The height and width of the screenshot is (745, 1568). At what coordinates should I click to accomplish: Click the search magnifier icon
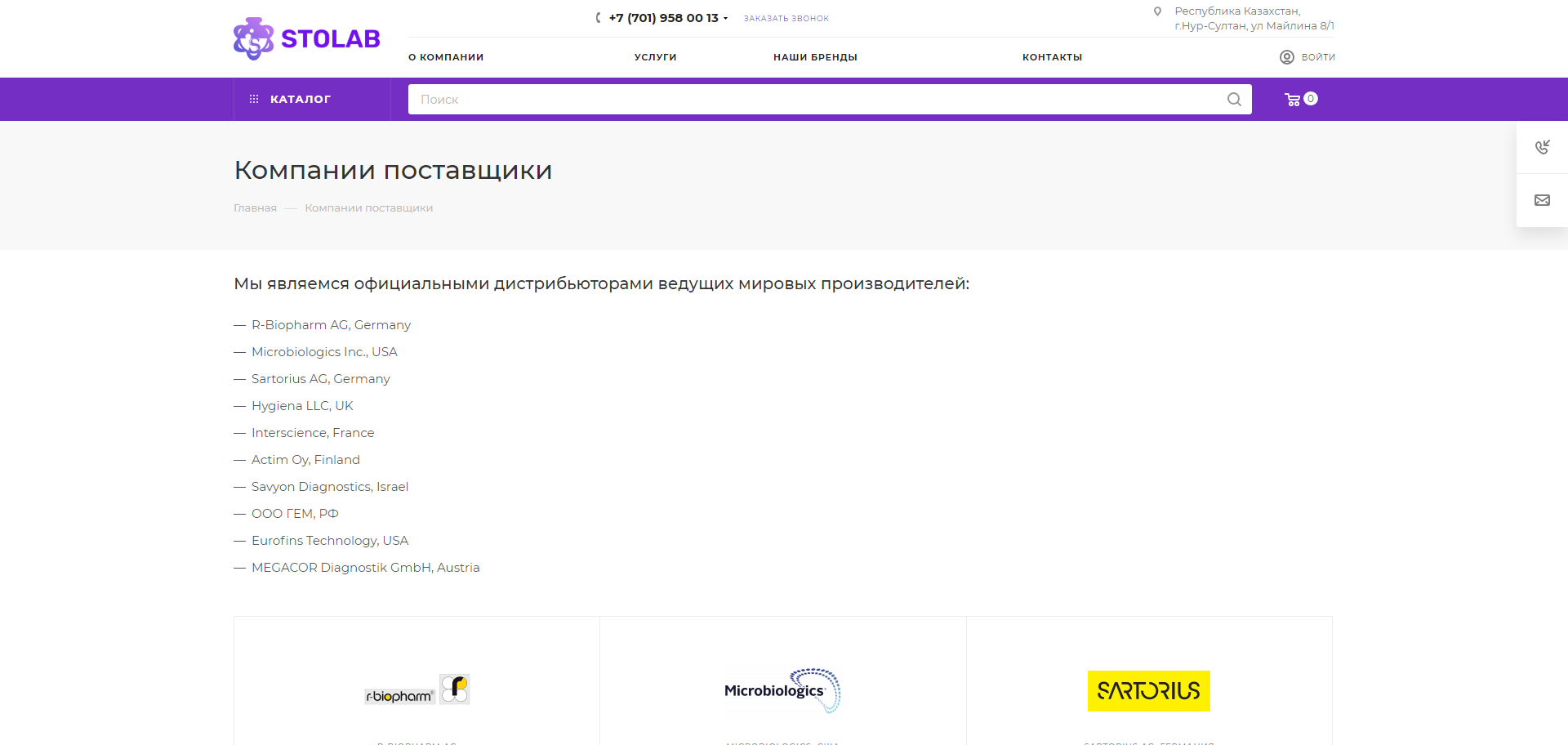(1234, 99)
